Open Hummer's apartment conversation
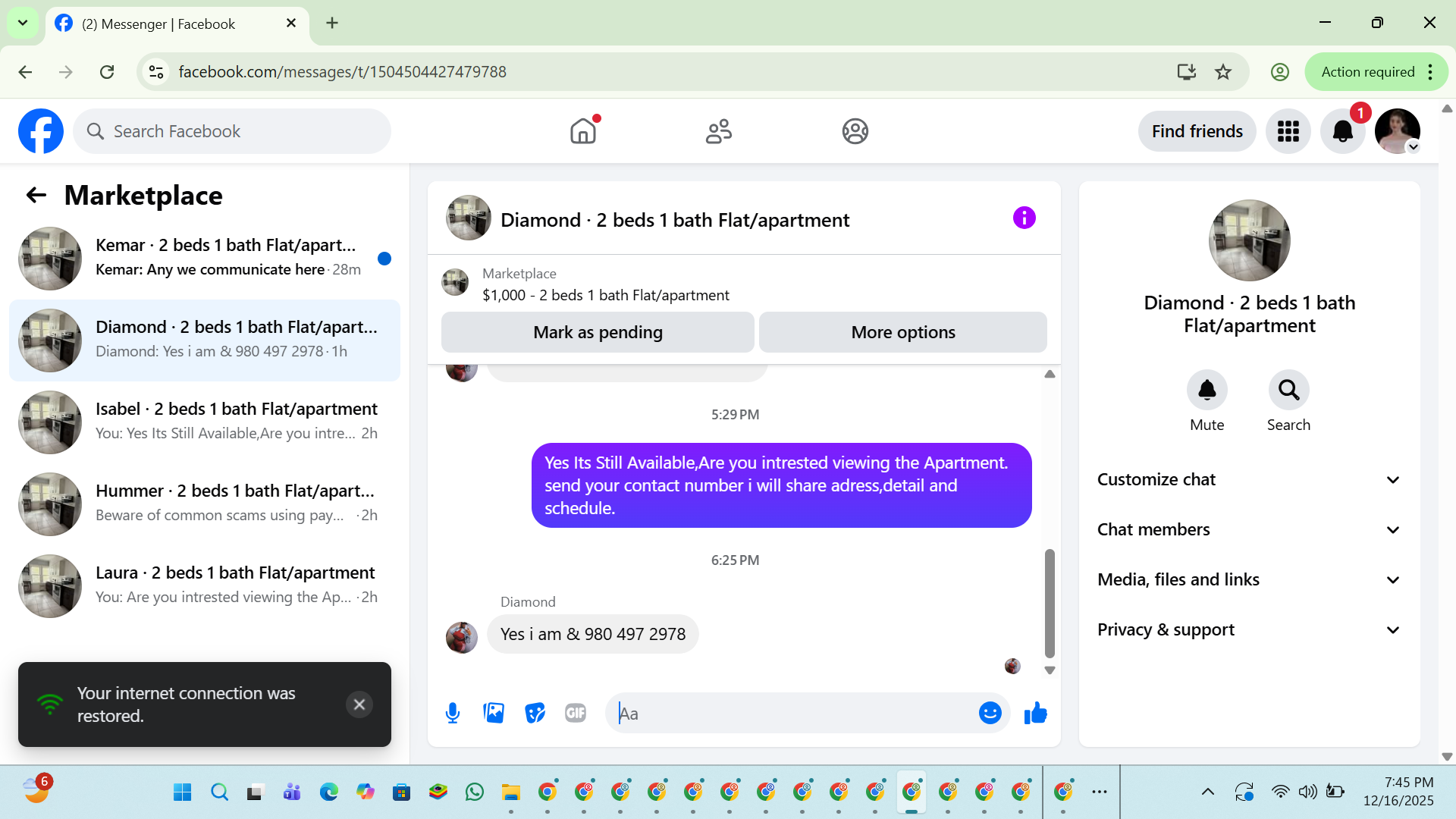This screenshot has height=819, width=1456. 205,504
